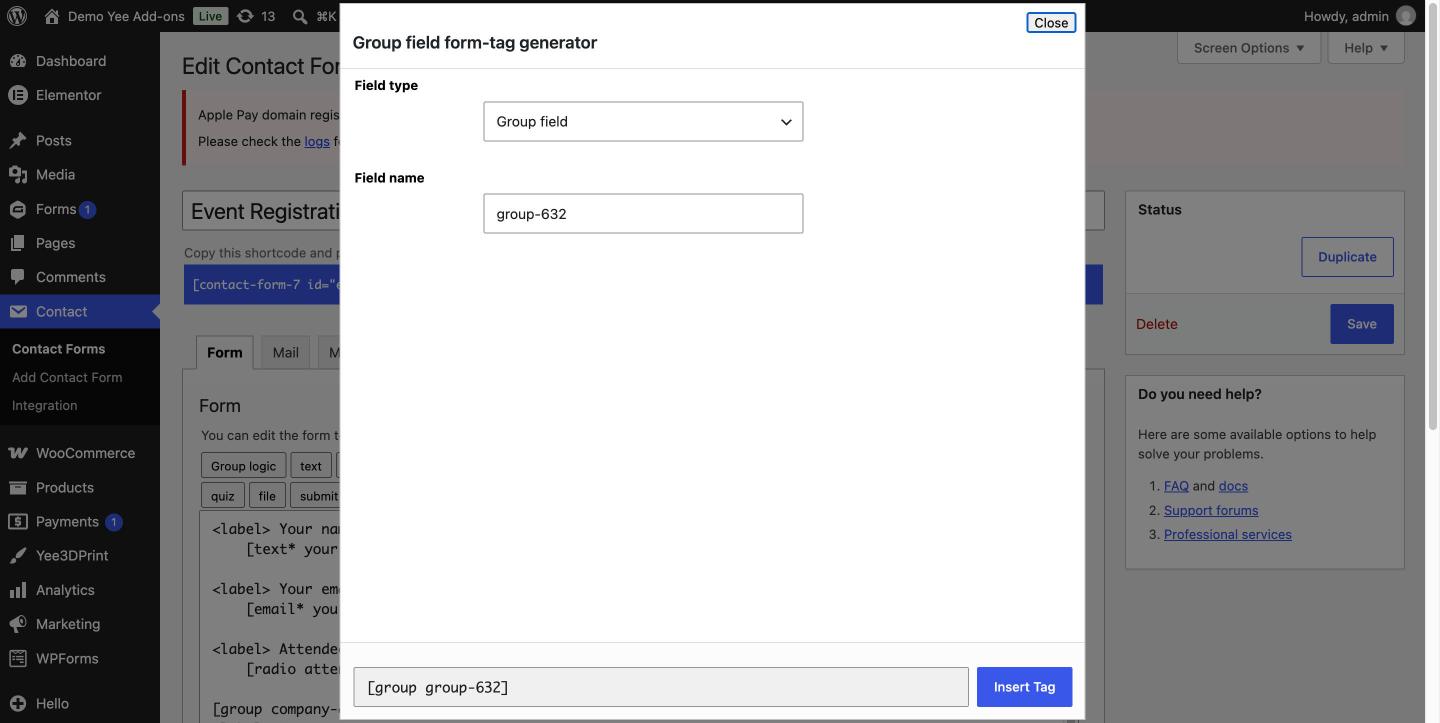Click the Insert Tag button
This screenshot has width=1440, height=723.
click(x=1025, y=687)
